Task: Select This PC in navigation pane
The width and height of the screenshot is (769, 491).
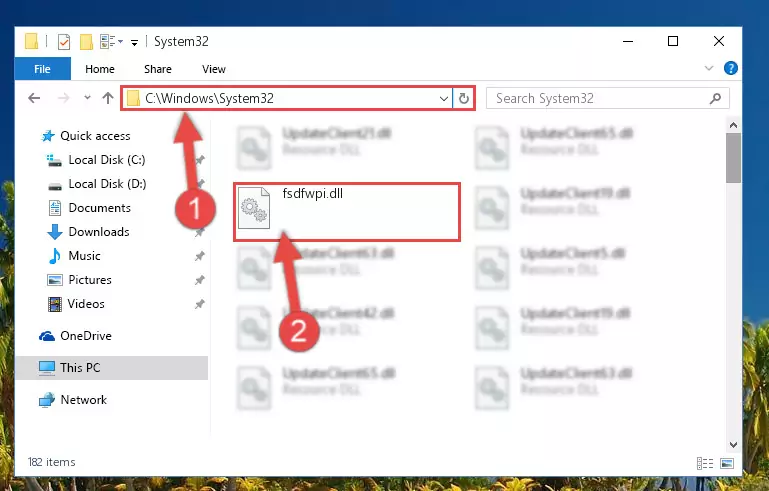Action: pyautogui.click(x=80, y=368)
